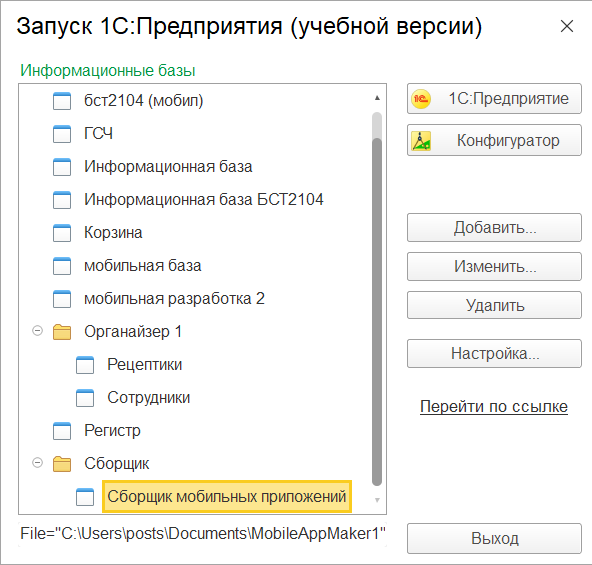592x565 pixels.
Task: Click the icon next to бст2104 (мобил)
Action: (x=62, y=101)
